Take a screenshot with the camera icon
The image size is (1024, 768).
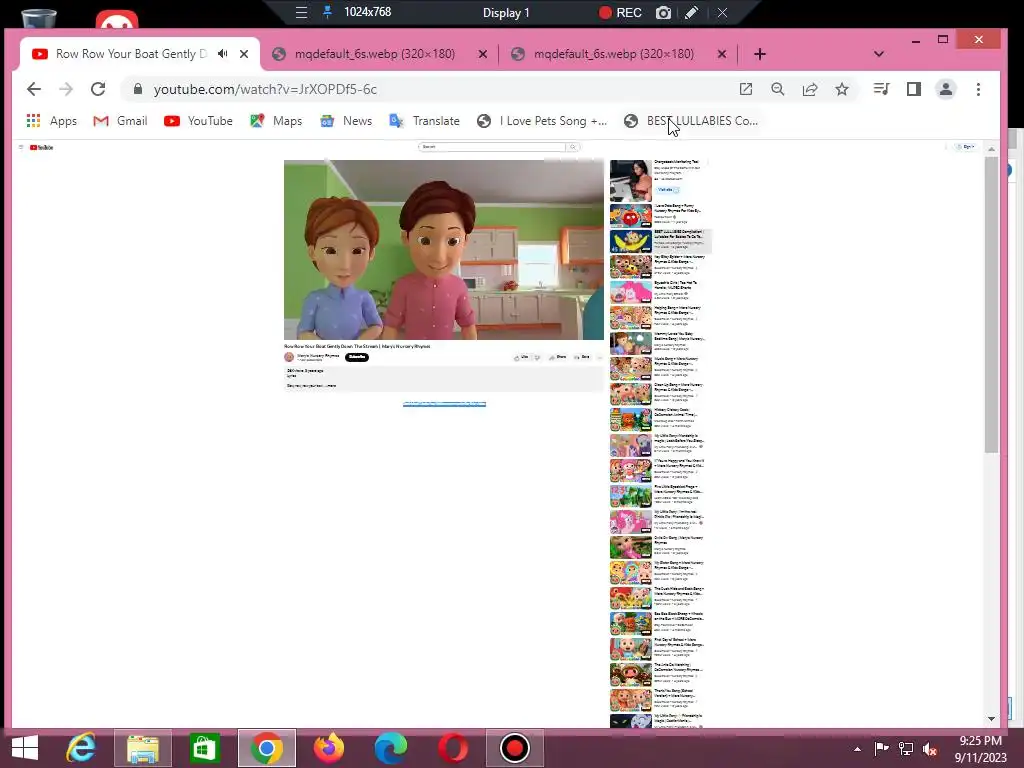[x=663, y=12]
